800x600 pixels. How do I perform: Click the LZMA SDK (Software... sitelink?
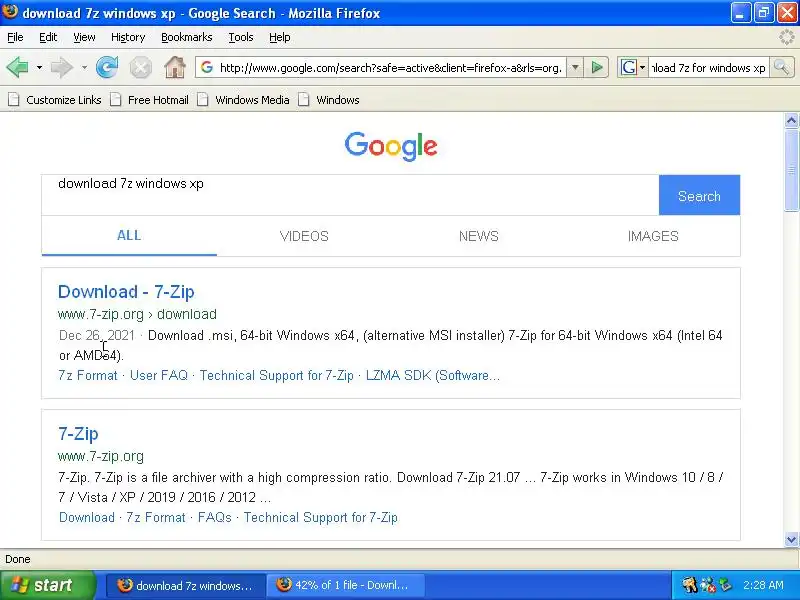(x=433, y=376)
